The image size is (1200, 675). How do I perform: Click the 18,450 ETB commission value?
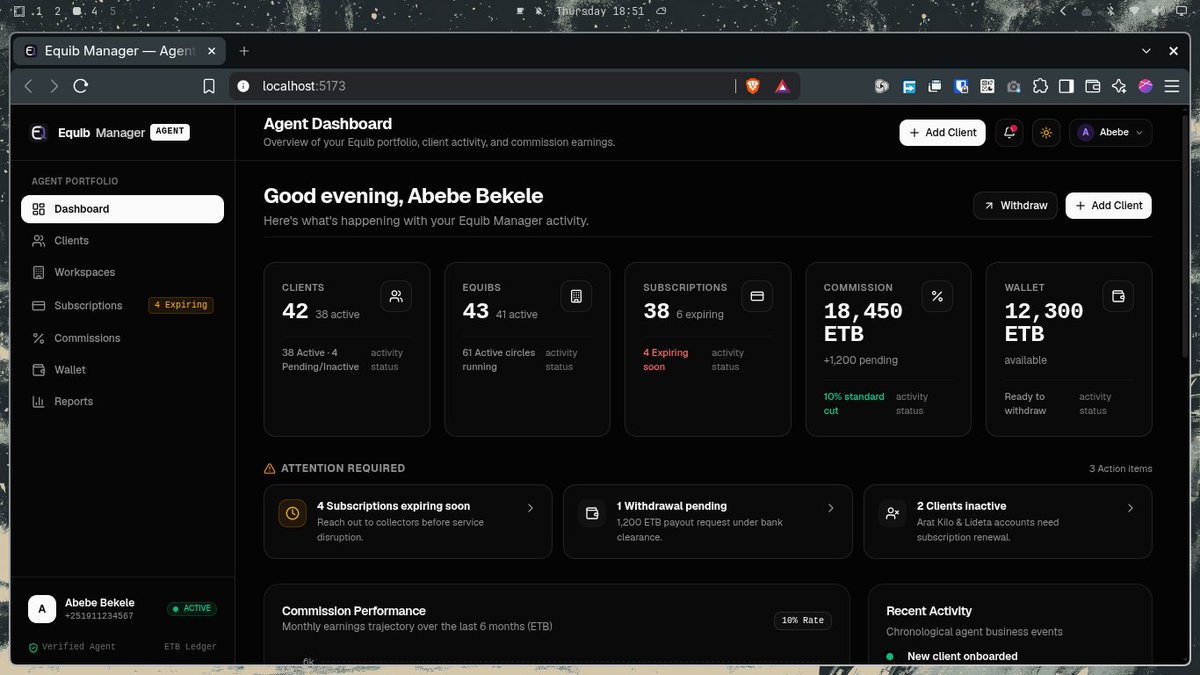coord(863,322)
